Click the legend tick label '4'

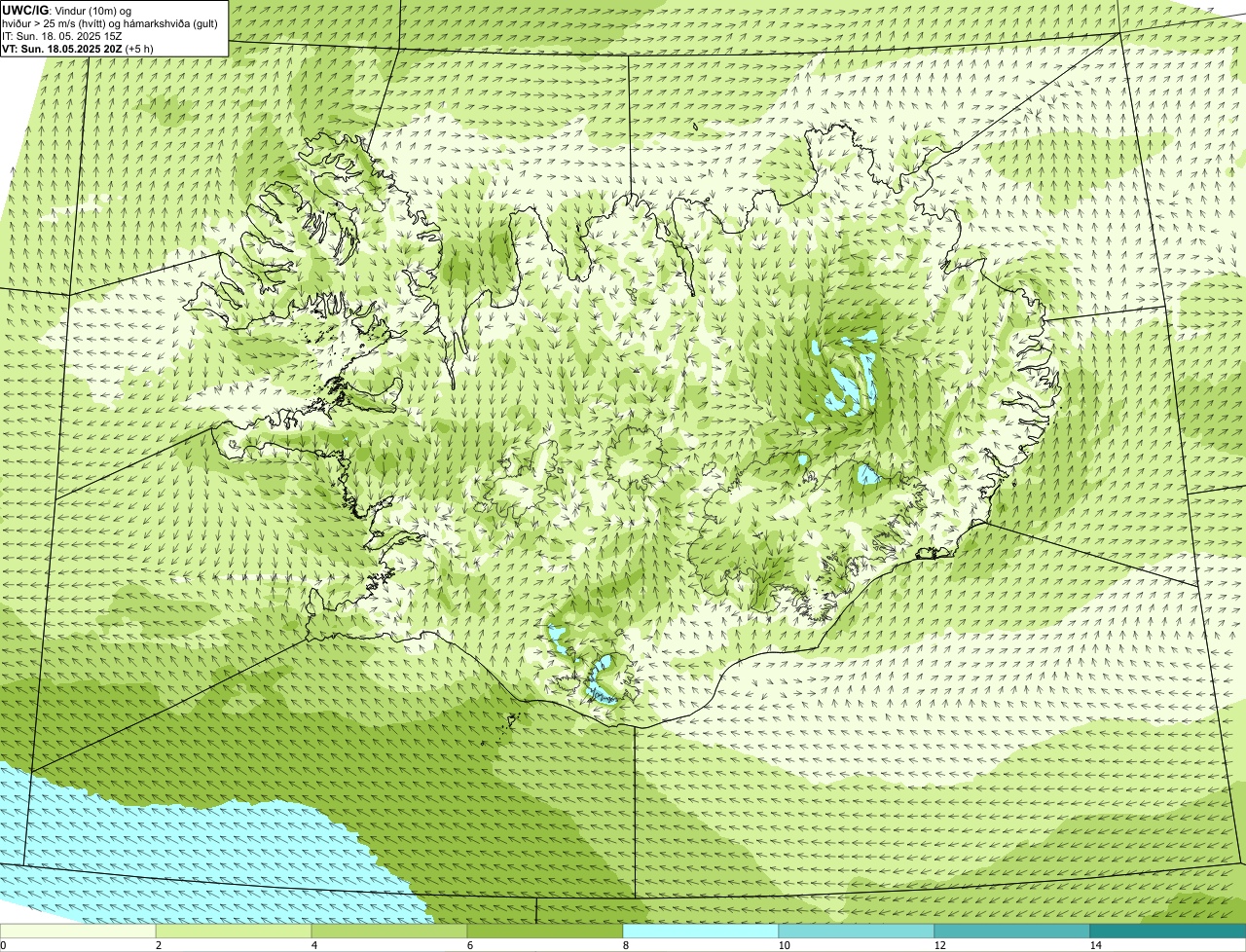[x=313, y=945]
